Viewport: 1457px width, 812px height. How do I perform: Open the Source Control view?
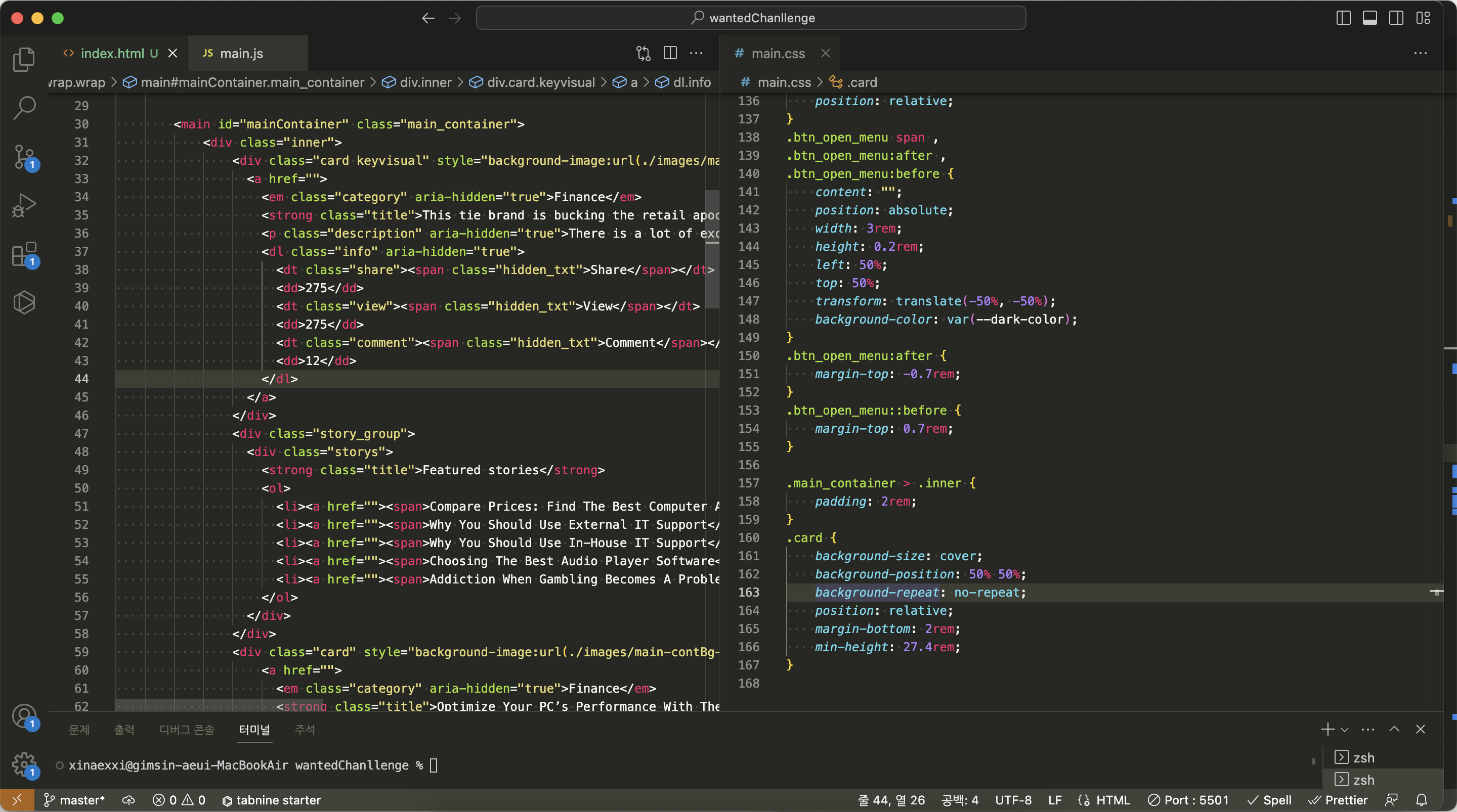[x=24, y=157]
